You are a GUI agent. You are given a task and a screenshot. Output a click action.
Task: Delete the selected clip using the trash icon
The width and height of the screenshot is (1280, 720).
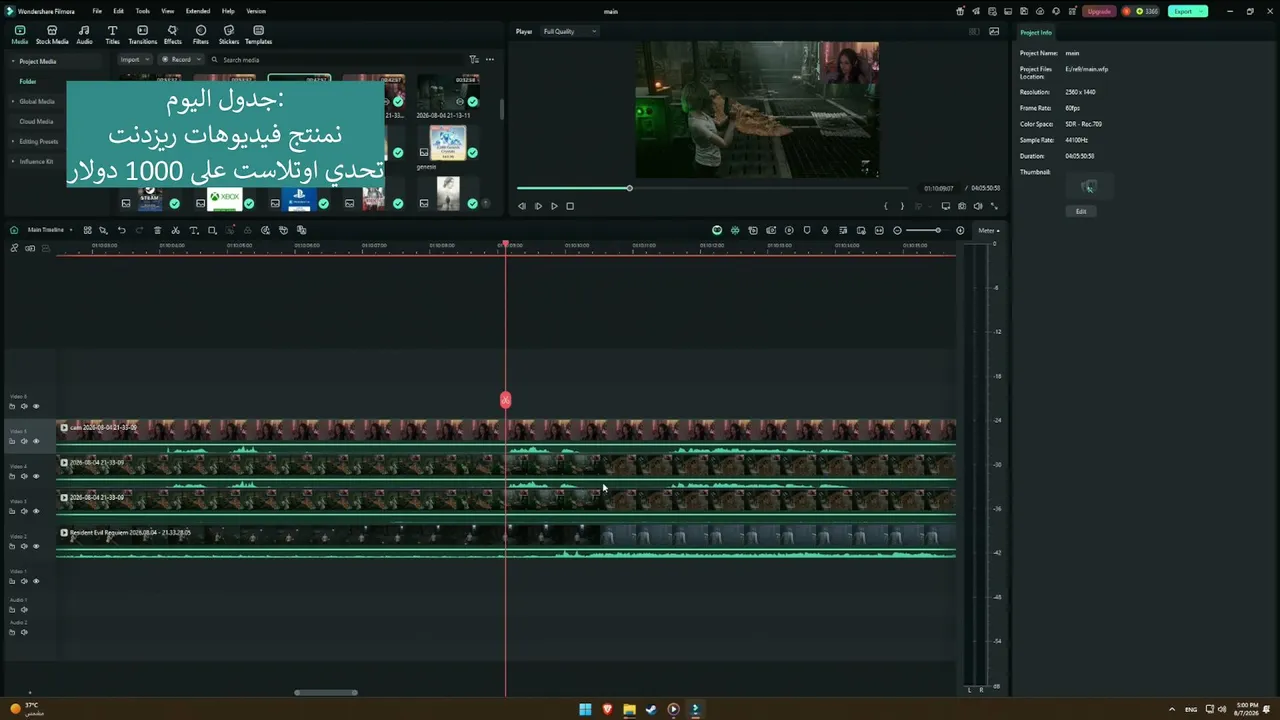pos(157,230)
